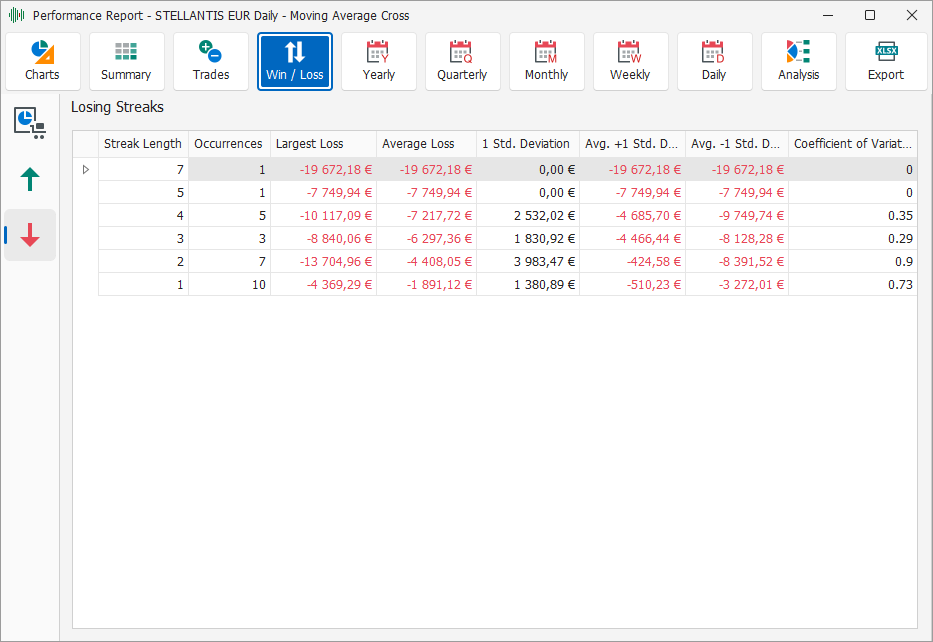
Task: Expand the streak length 7 row
Action: click(86, 170)
